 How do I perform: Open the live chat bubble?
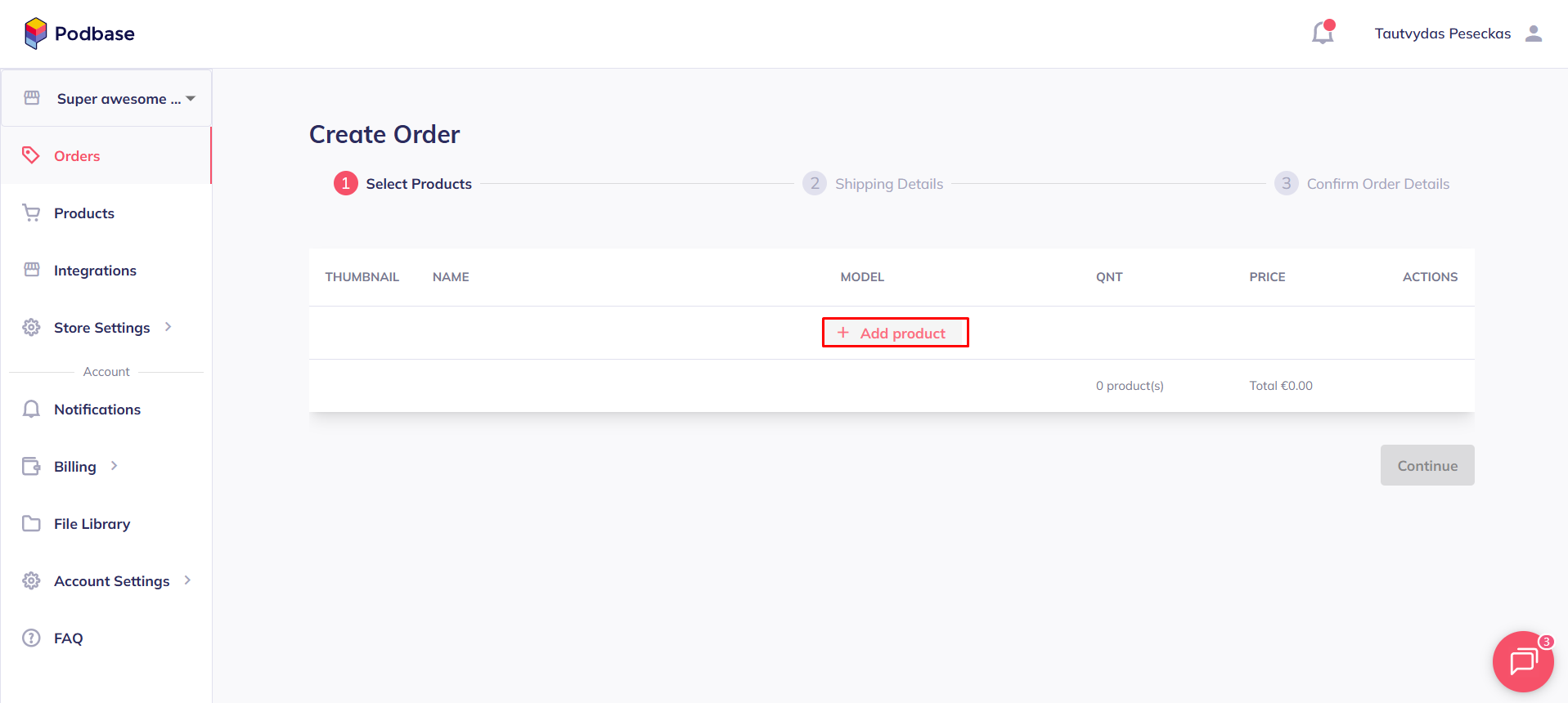coord(1522,661)
